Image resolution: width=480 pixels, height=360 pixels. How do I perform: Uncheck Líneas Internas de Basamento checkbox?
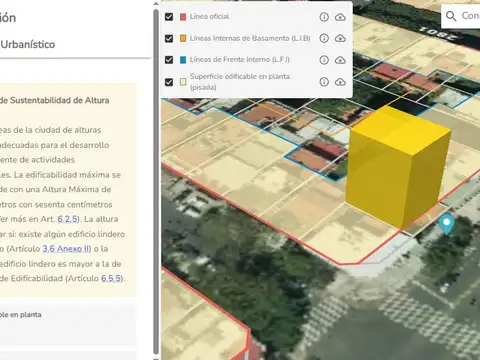coord(169,38)
